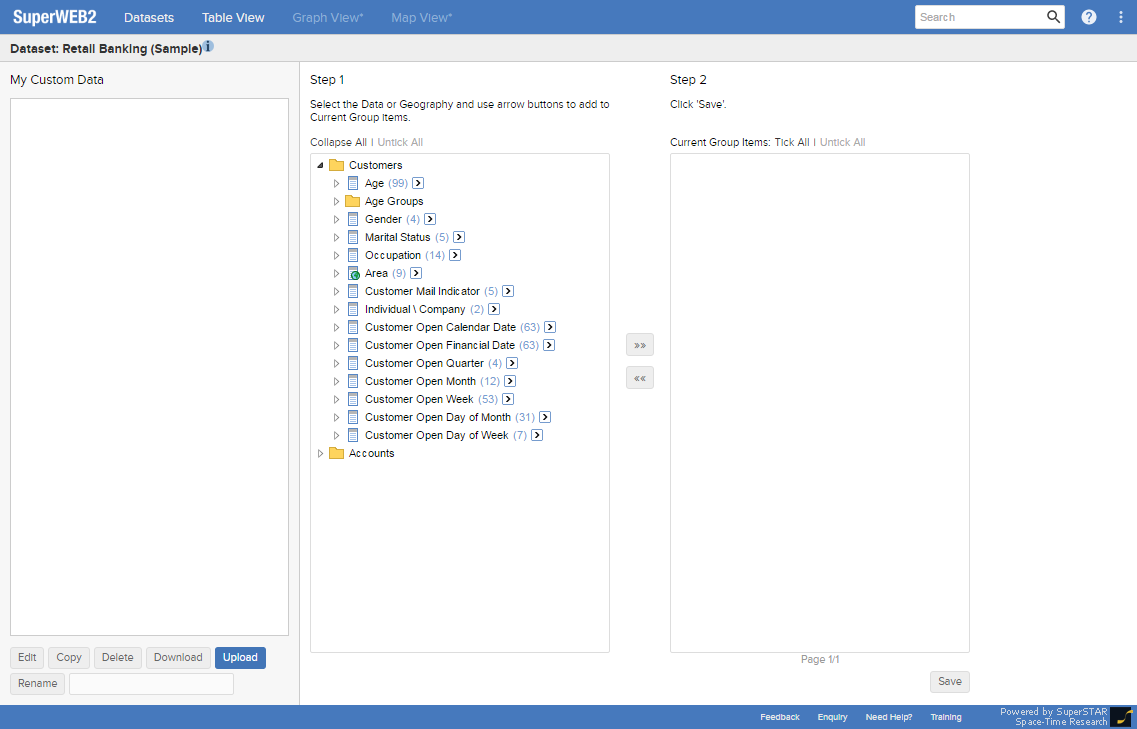Click the add to group double-arrow button

pyautogui.click(x=640, y=345)
